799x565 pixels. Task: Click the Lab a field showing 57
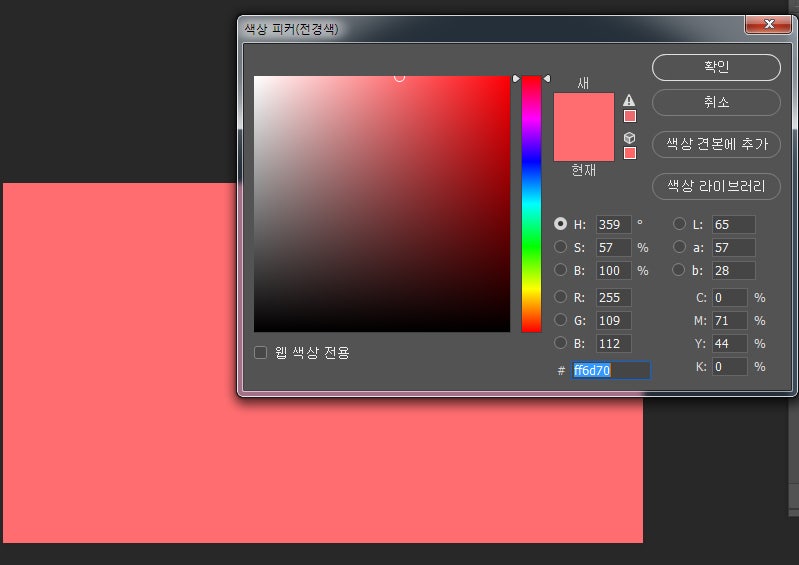point(733,248)
